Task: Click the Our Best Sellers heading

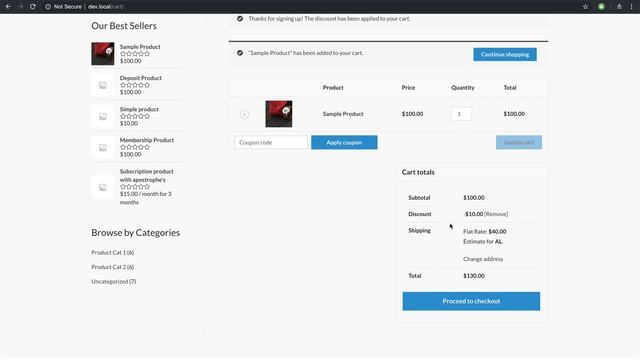Action: point(124,26)
